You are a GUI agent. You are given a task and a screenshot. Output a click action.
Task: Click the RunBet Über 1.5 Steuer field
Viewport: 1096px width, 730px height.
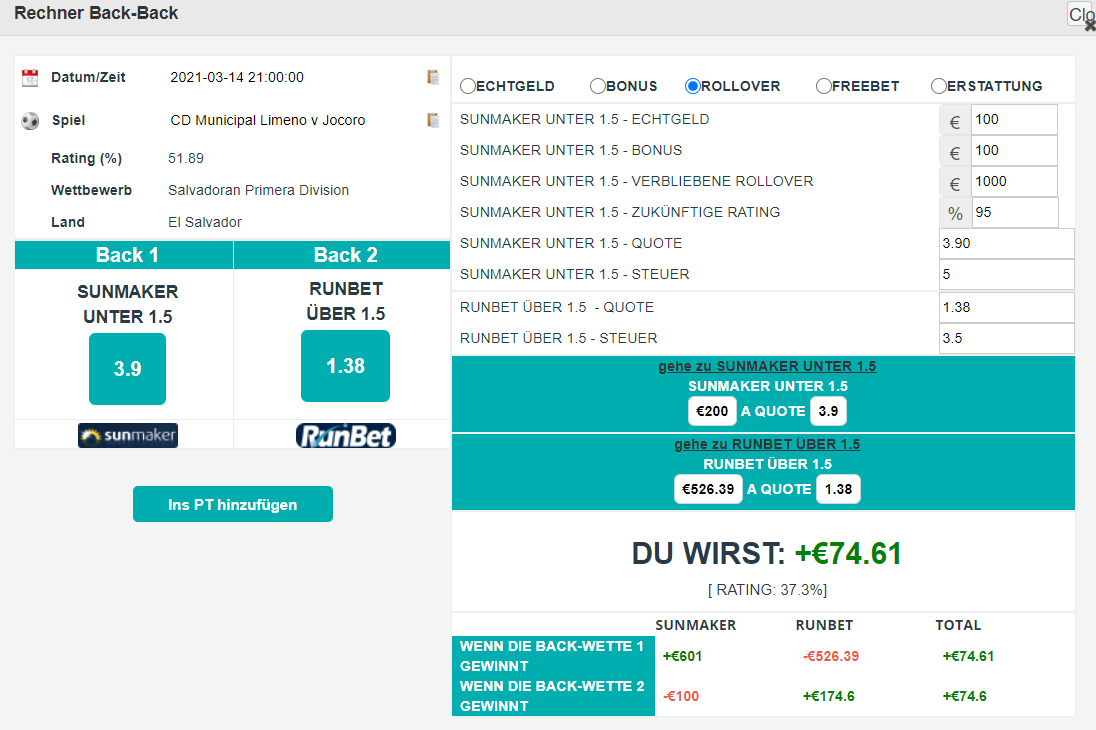(x=1006, y=338)
